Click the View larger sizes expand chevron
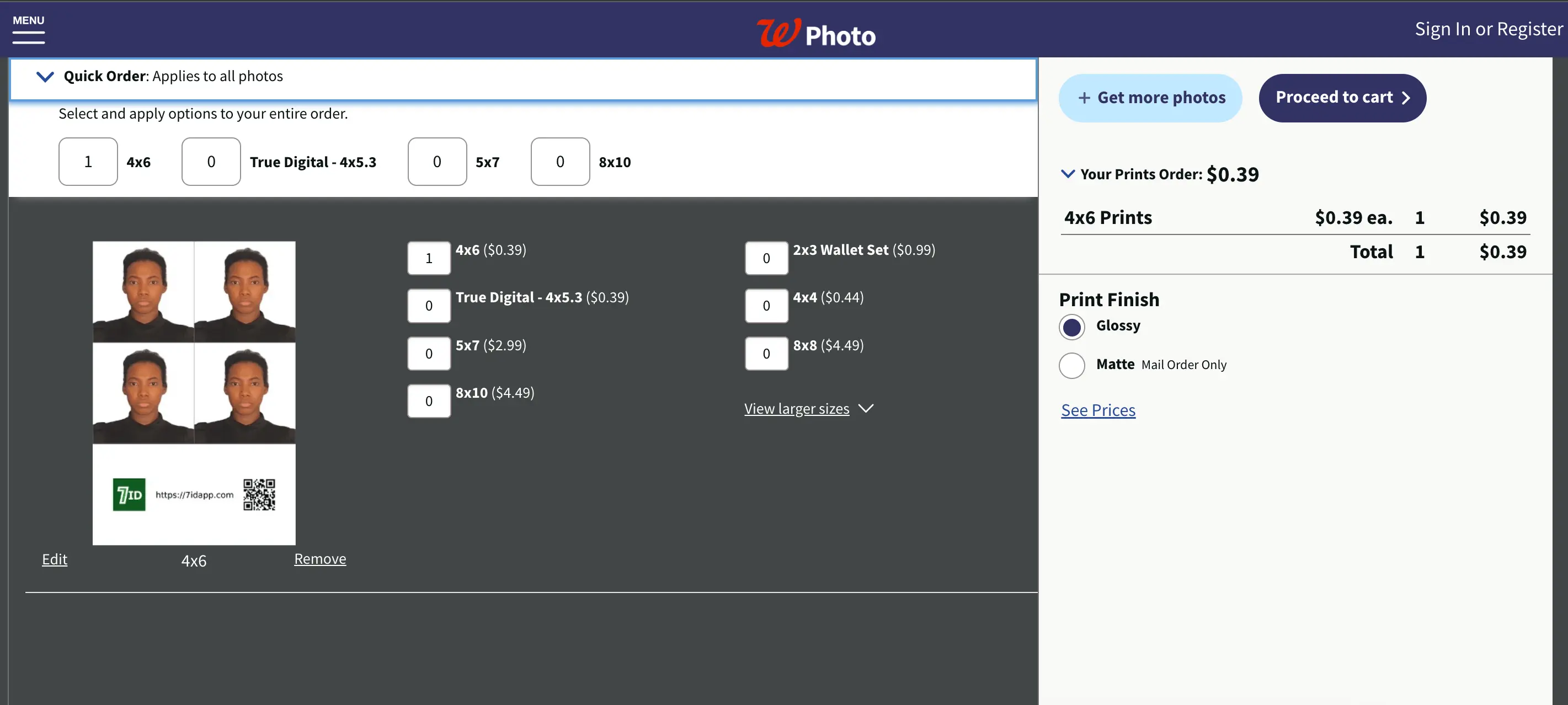 (x=868, y=408)
